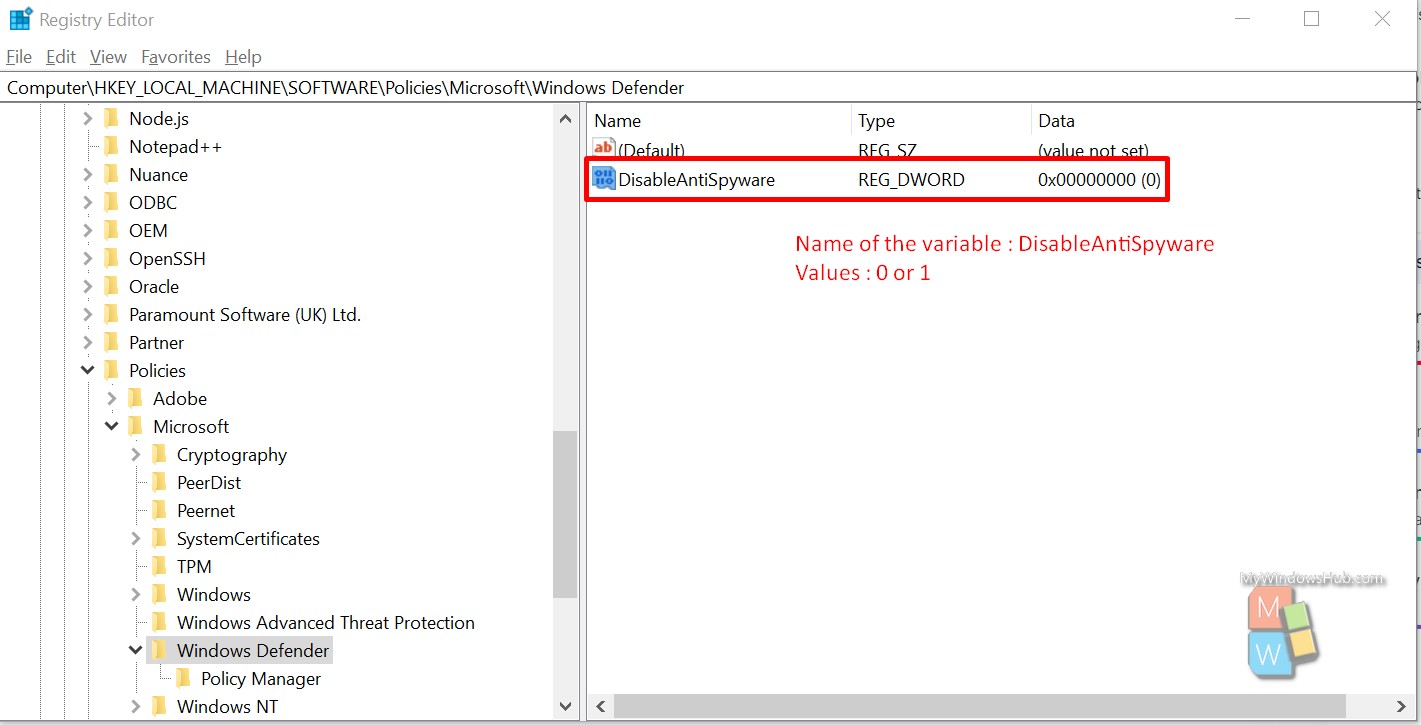Image resolution: width=1421 pixels, height=725 pixels.
Task: Click the folder icon beside OpenSSH
Action: 111,258
